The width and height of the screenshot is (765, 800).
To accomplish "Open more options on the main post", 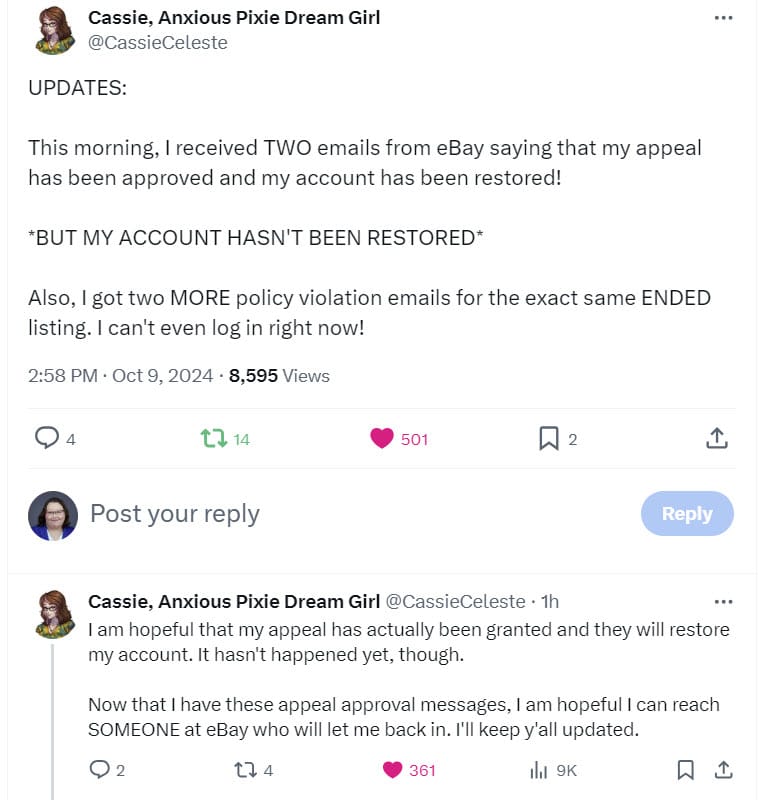I will 723,18.
